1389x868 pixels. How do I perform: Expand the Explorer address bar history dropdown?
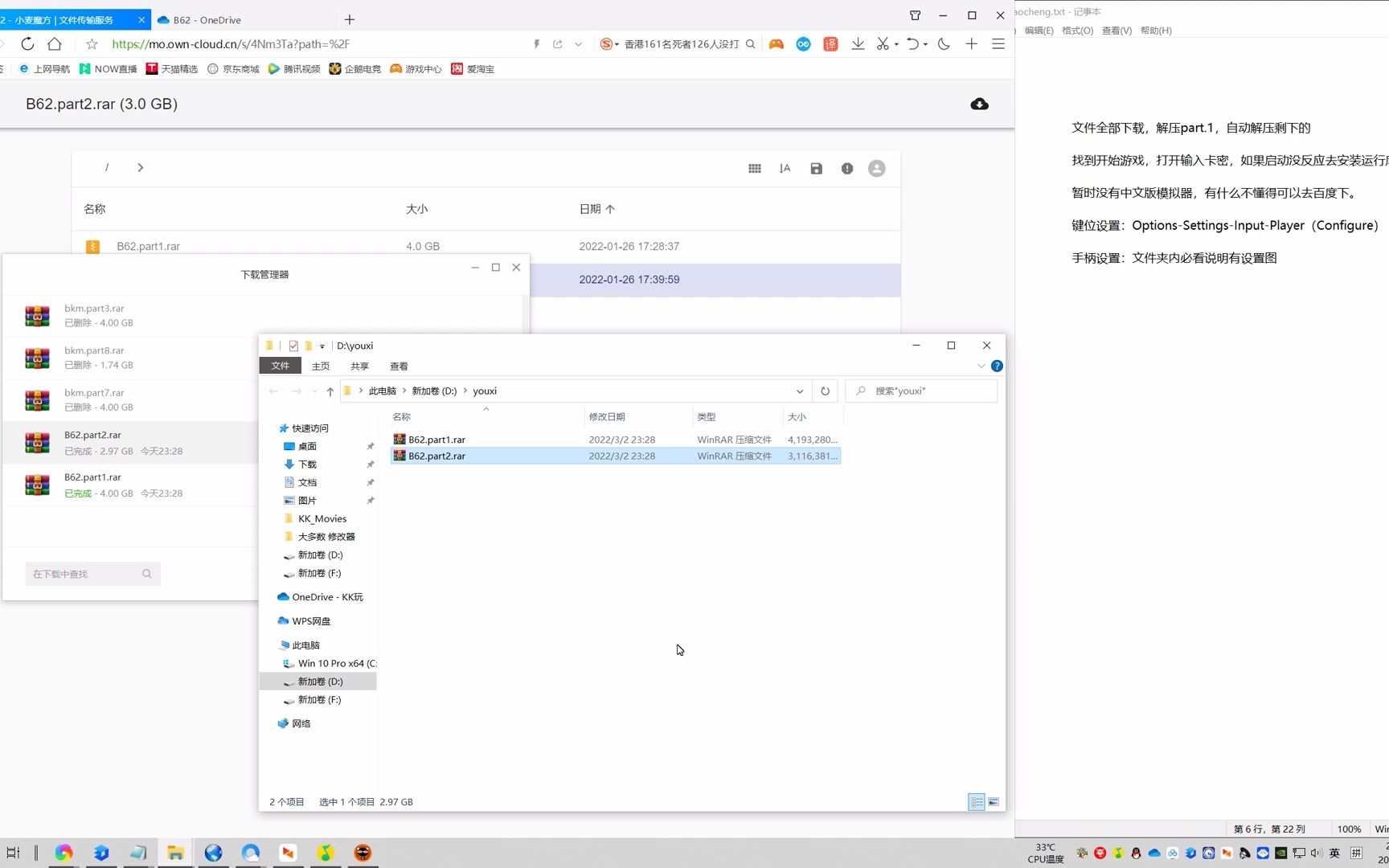(800, 391)
